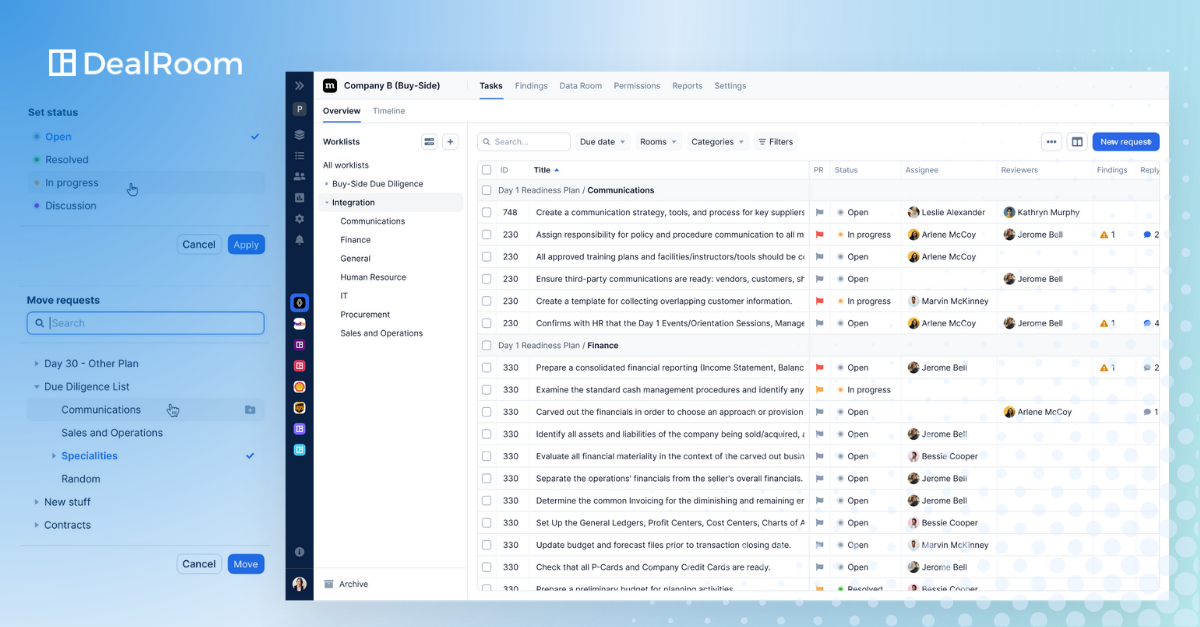Select the Day 1 Readiness Plan / Finance group checkbox
Image resolution: width=1200 pixels, height=627 pixels.
[x=487, y=346]
